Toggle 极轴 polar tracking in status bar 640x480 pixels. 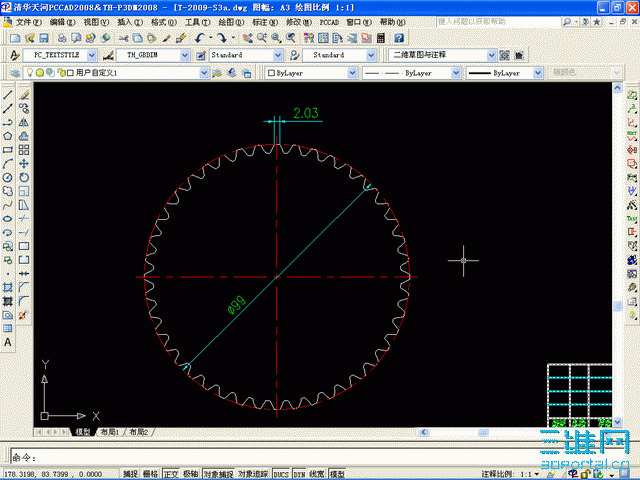coord(191,474)
